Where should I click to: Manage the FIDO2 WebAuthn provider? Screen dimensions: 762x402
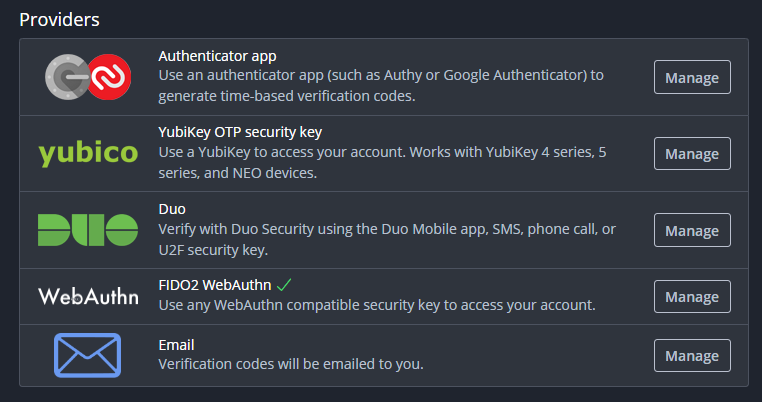click(x=692, y=297)
